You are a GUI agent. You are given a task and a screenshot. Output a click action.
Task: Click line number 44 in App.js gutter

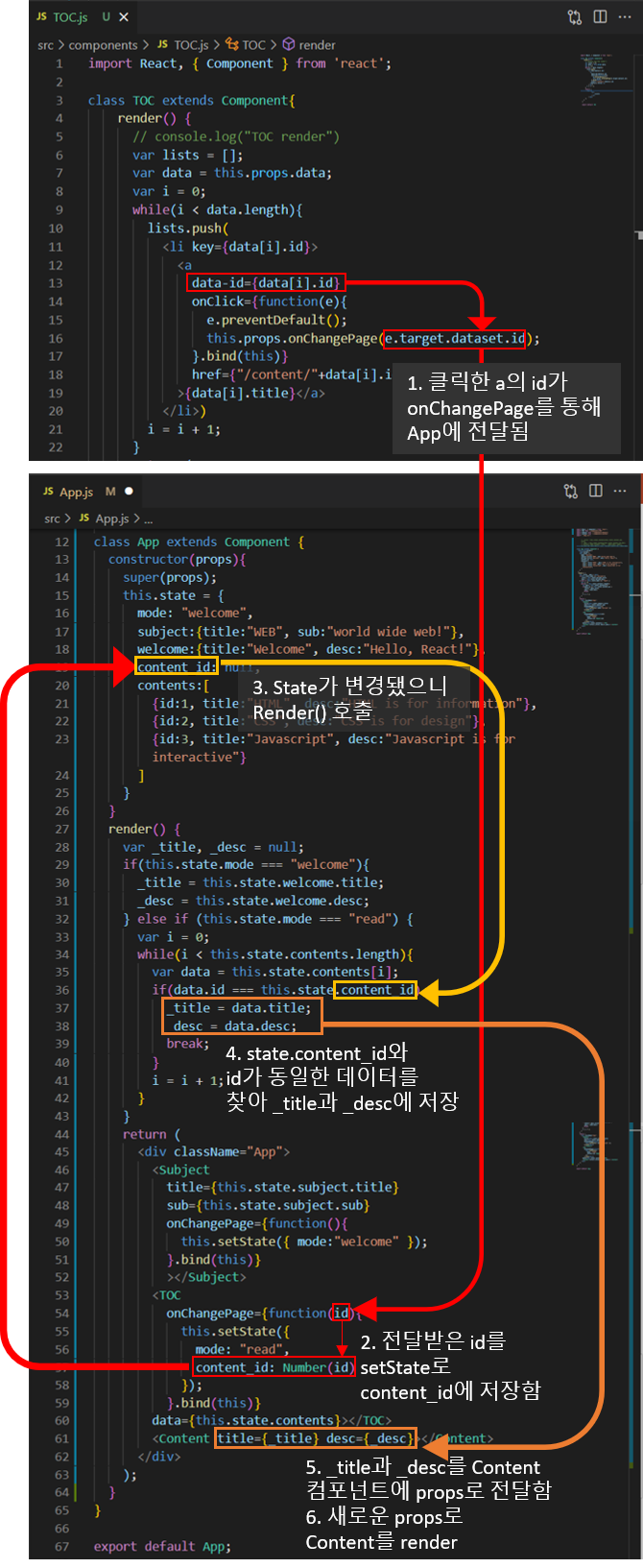coord(61,1134)
